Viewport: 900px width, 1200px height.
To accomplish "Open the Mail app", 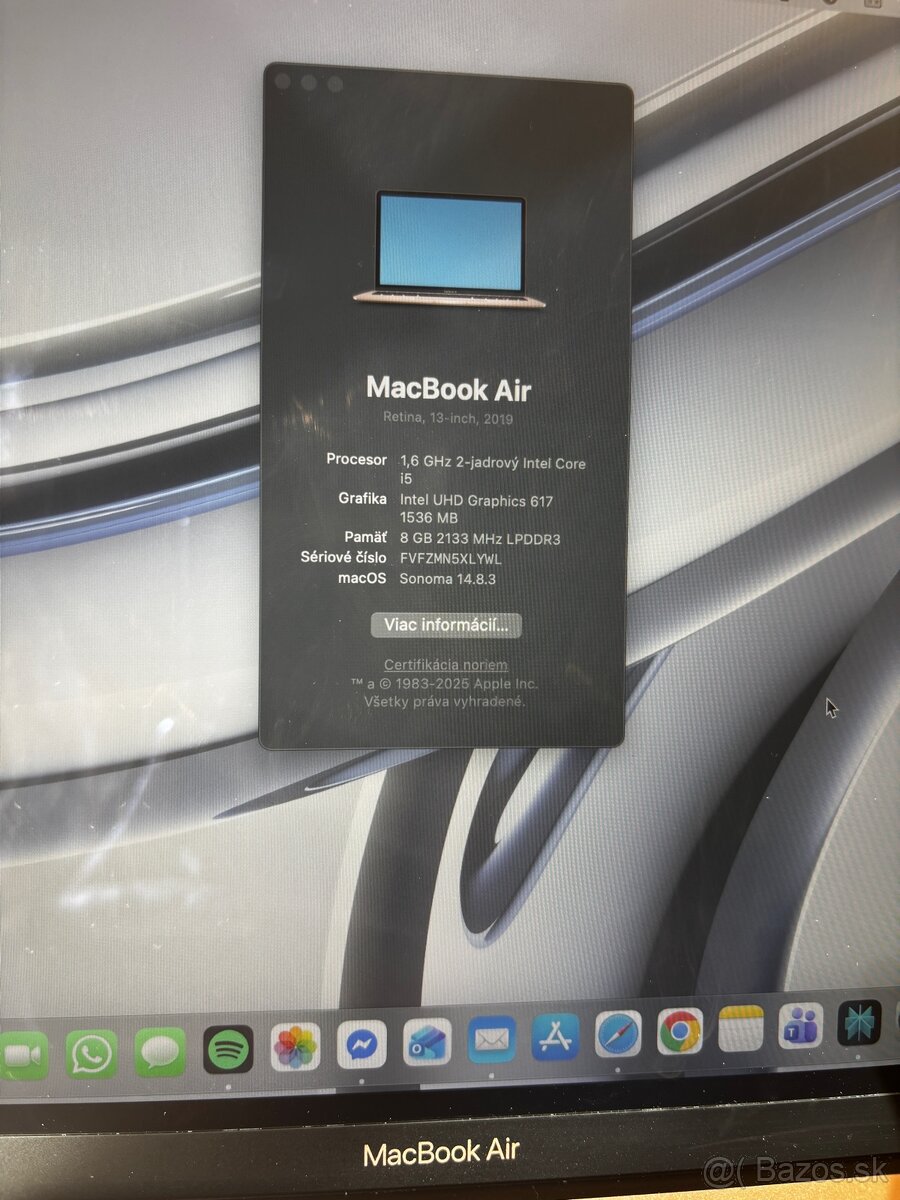I will click(490, 1040).
